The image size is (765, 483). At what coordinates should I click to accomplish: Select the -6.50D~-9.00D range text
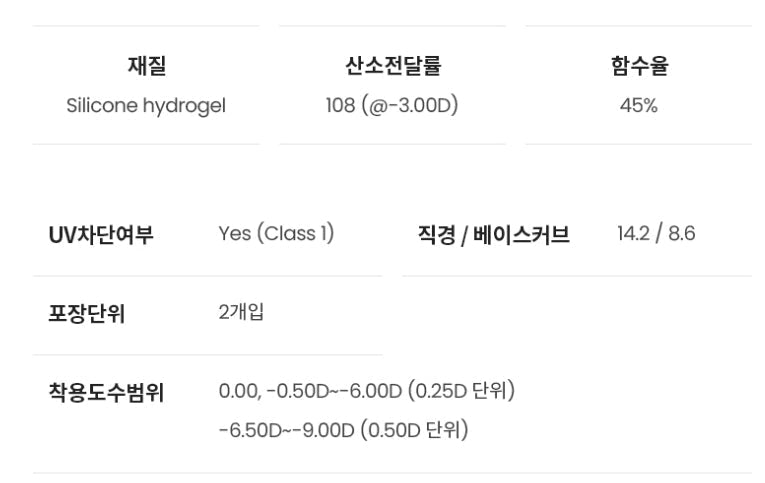click(x=286, y=431)
